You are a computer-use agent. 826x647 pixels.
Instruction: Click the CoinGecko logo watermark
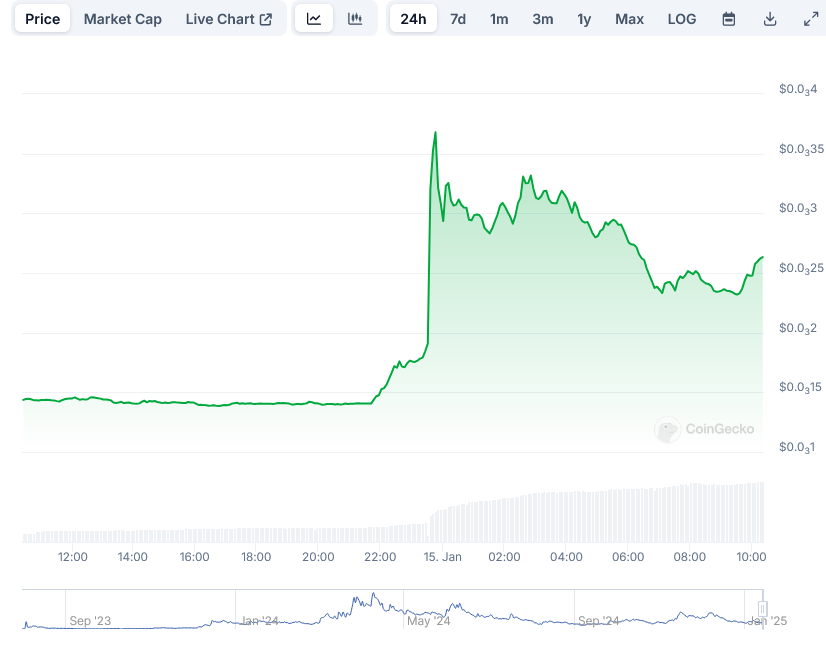[705, 429]
